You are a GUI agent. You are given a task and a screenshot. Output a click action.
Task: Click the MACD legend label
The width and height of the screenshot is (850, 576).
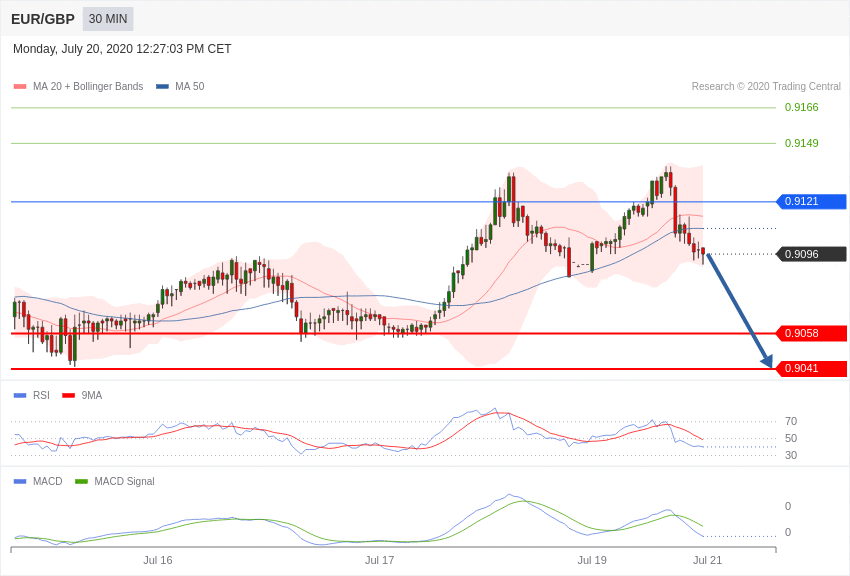[48, 482]
